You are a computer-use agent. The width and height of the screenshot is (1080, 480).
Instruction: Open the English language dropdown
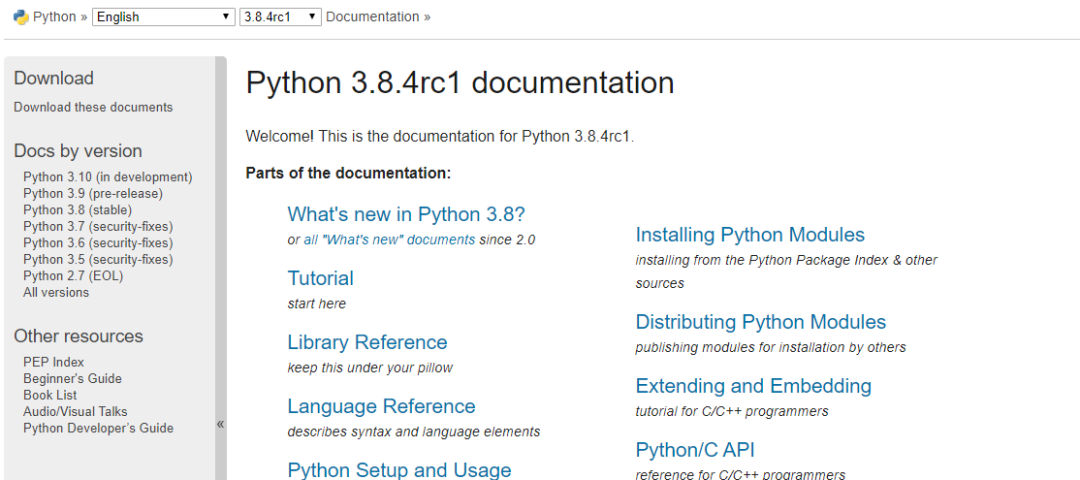pos(163,17)
